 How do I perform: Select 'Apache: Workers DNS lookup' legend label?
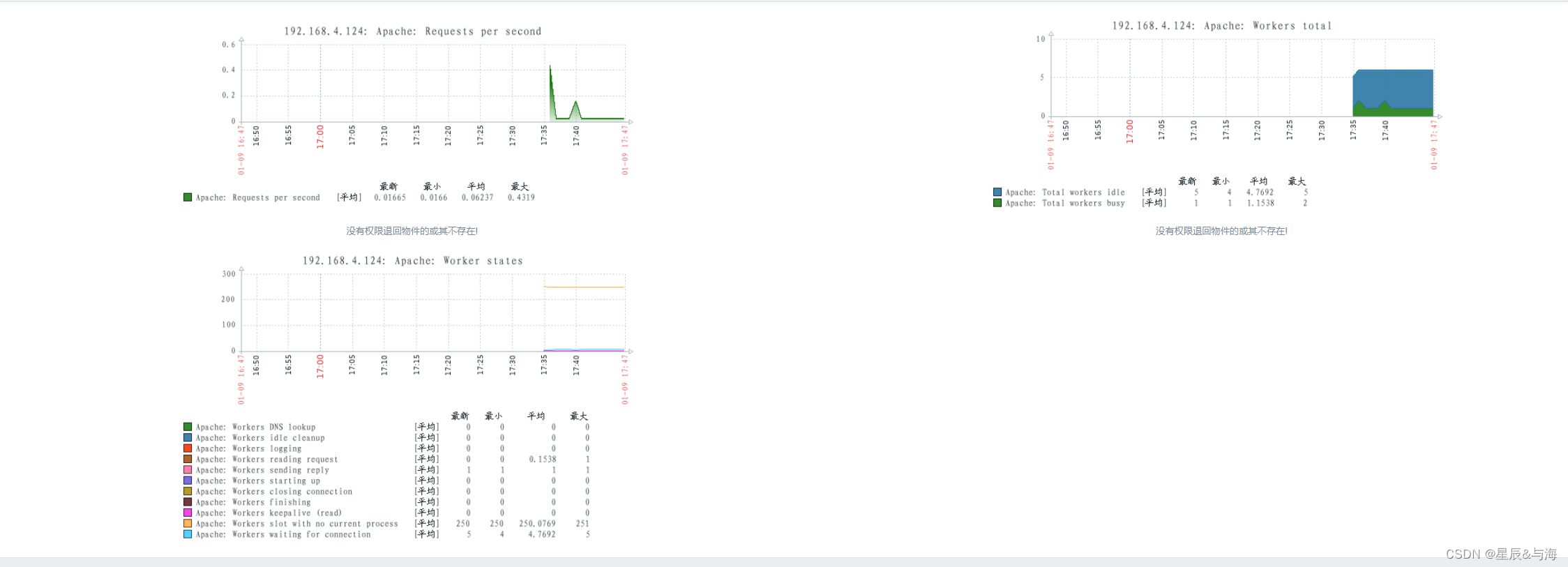(x=255, y=428)
